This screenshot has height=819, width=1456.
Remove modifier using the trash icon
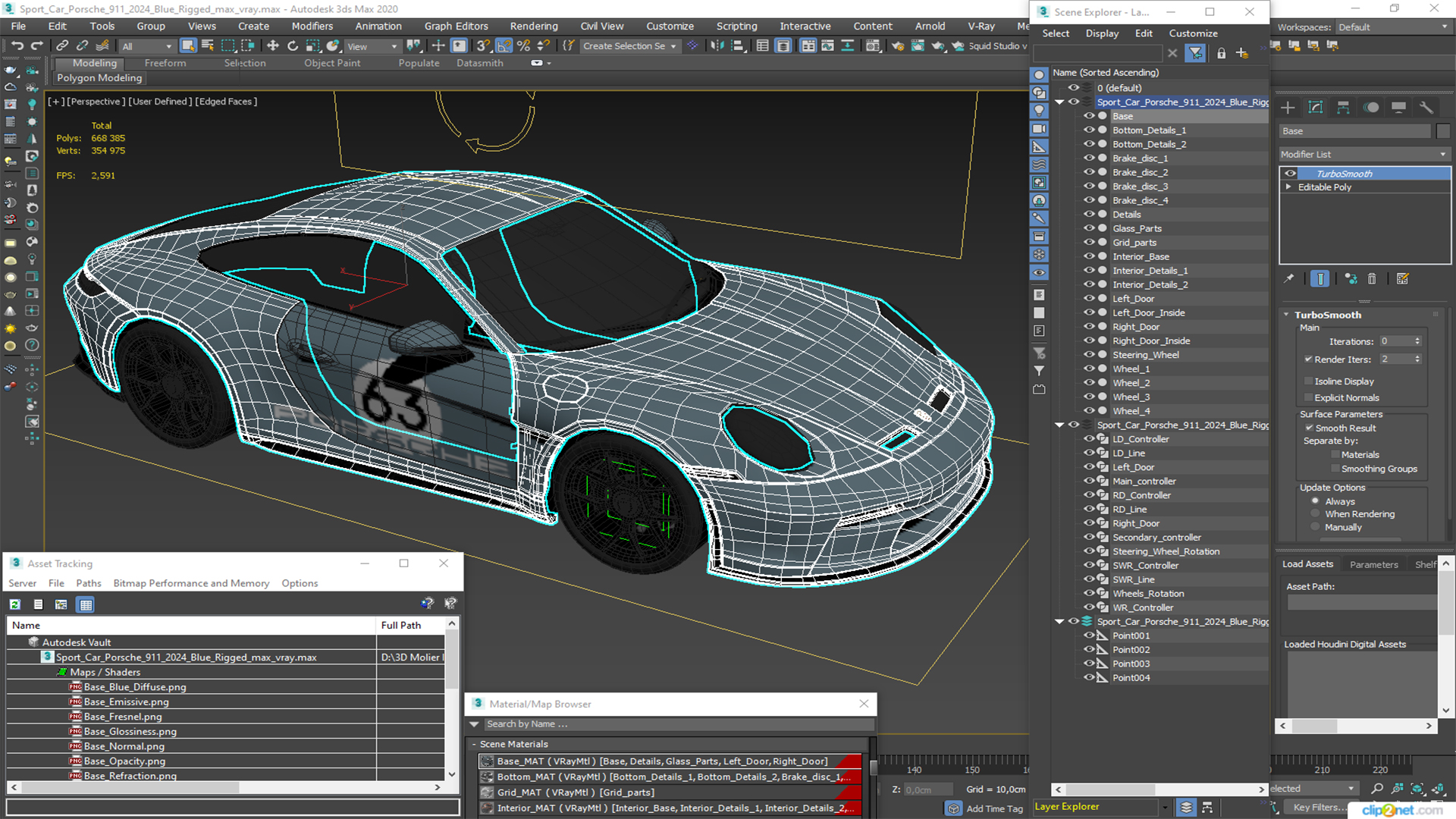click(1372, 279)
